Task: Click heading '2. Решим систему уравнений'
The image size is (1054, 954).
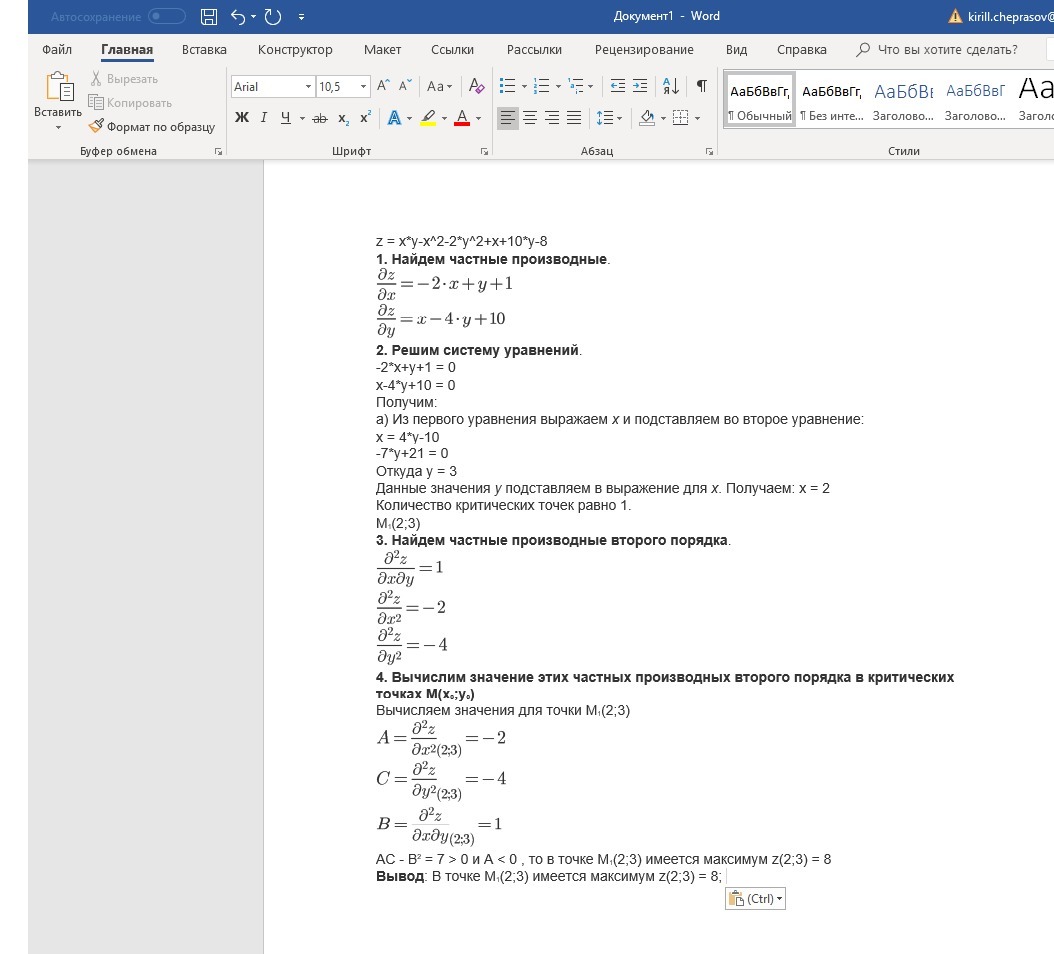Action: point(479,350)
